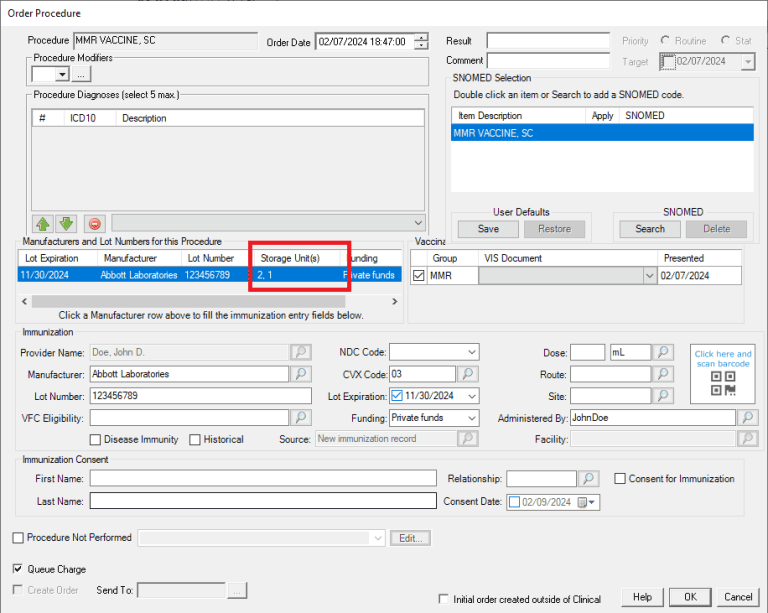The height and width of the screenshot is (613, 768).
Task: Click the SNOMED Search button
Action: [650, 228]
